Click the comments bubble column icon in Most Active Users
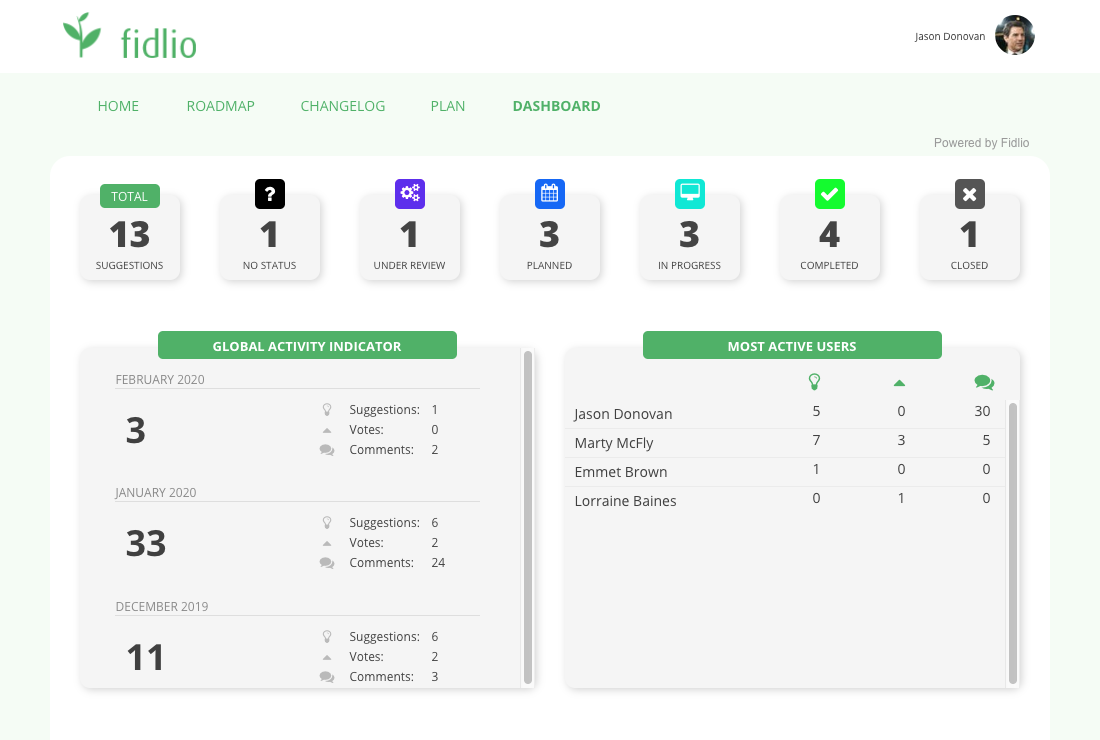 point(984,382)
